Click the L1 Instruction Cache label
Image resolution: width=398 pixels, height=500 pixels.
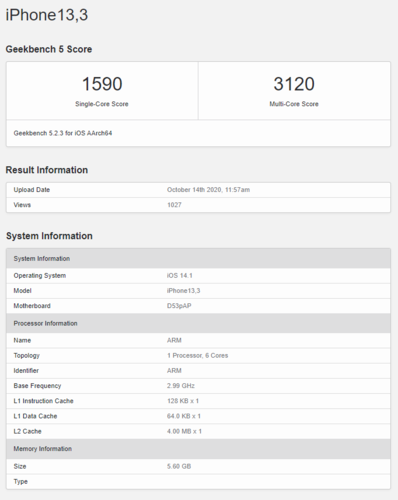point(43,401)
